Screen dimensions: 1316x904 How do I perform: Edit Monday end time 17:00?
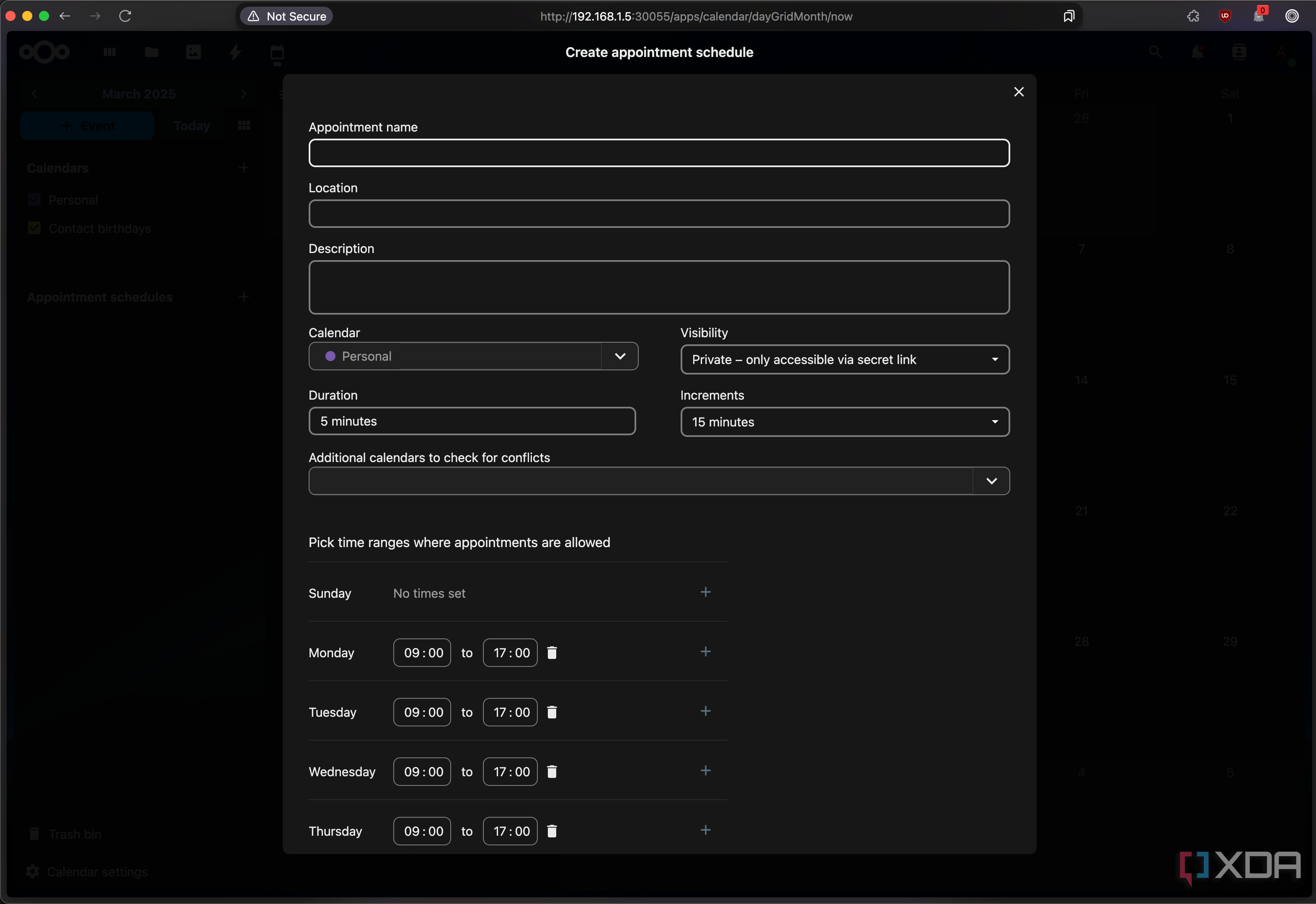coord(510,653)
